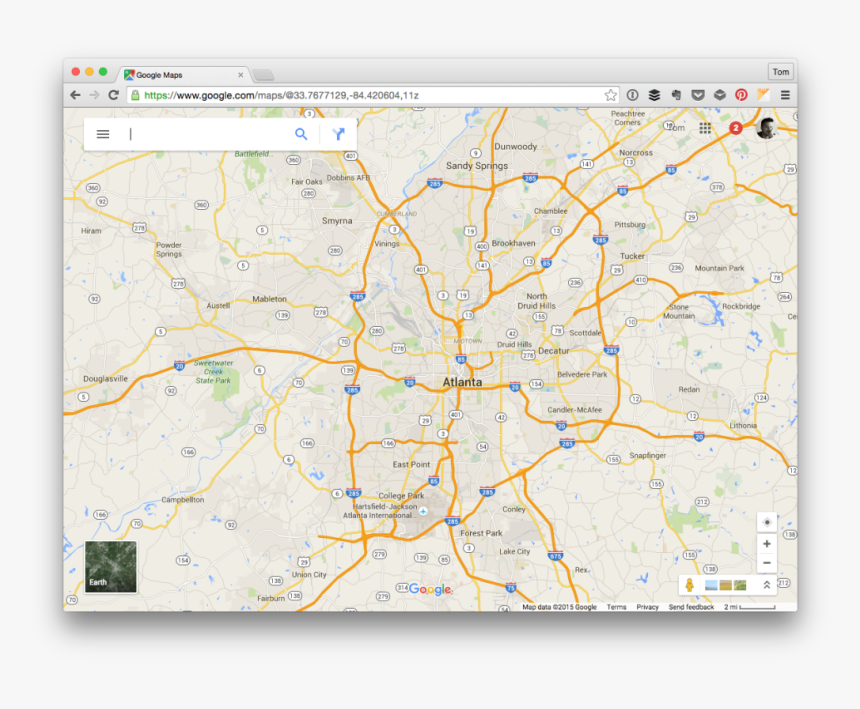Switch to the Earth satellite view thumbnail
Viewport: 860px width, 709px height.
click(111, 566)
